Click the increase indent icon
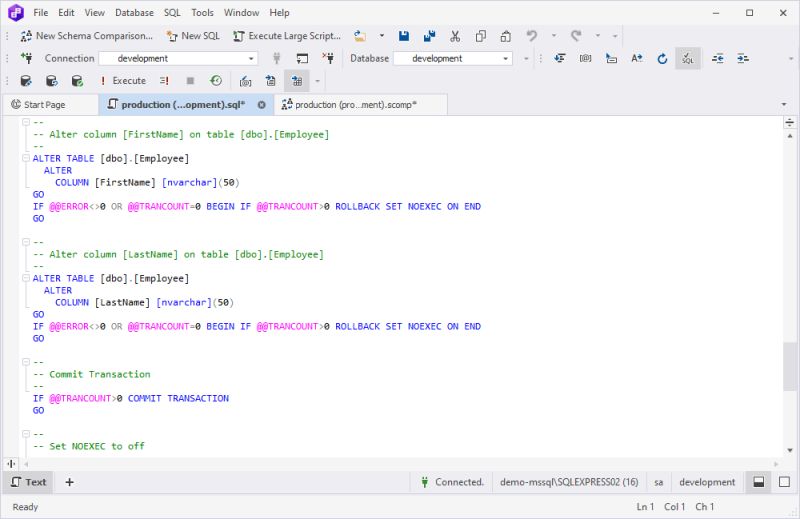 743,58
